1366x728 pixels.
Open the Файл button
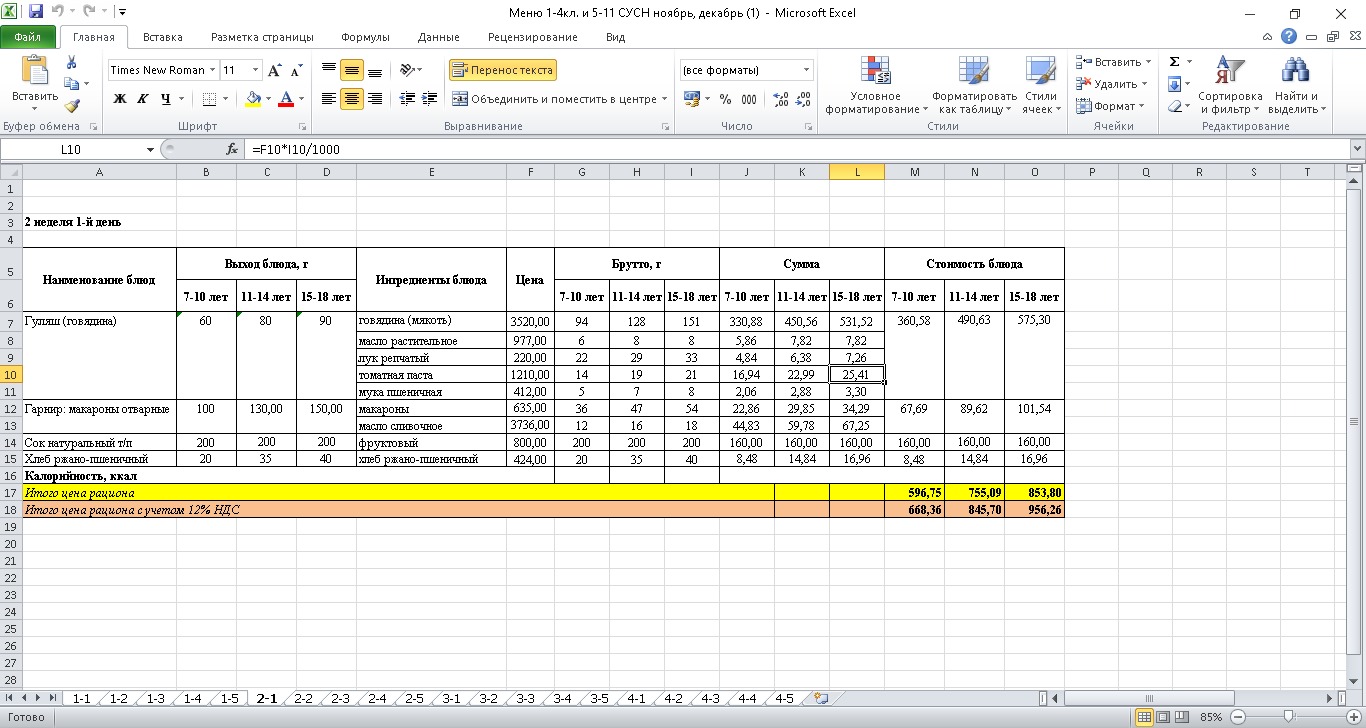click(28, 37)
